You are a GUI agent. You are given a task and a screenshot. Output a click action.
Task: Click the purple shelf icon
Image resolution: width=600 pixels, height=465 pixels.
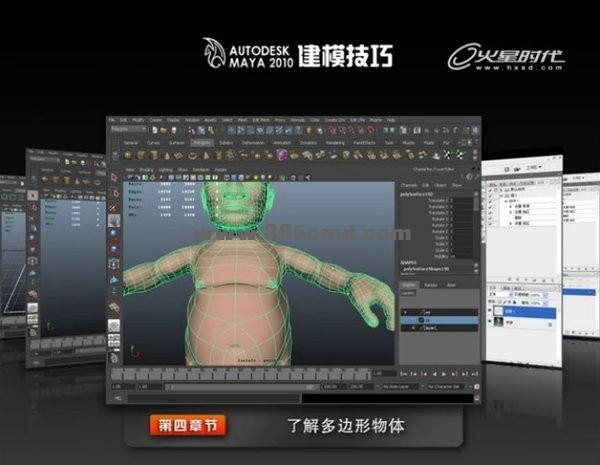pyautogui.click(x=281, y=155)
